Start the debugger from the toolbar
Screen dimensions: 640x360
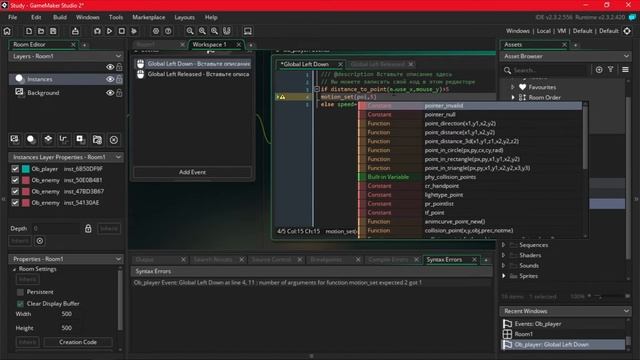(97, 31)
